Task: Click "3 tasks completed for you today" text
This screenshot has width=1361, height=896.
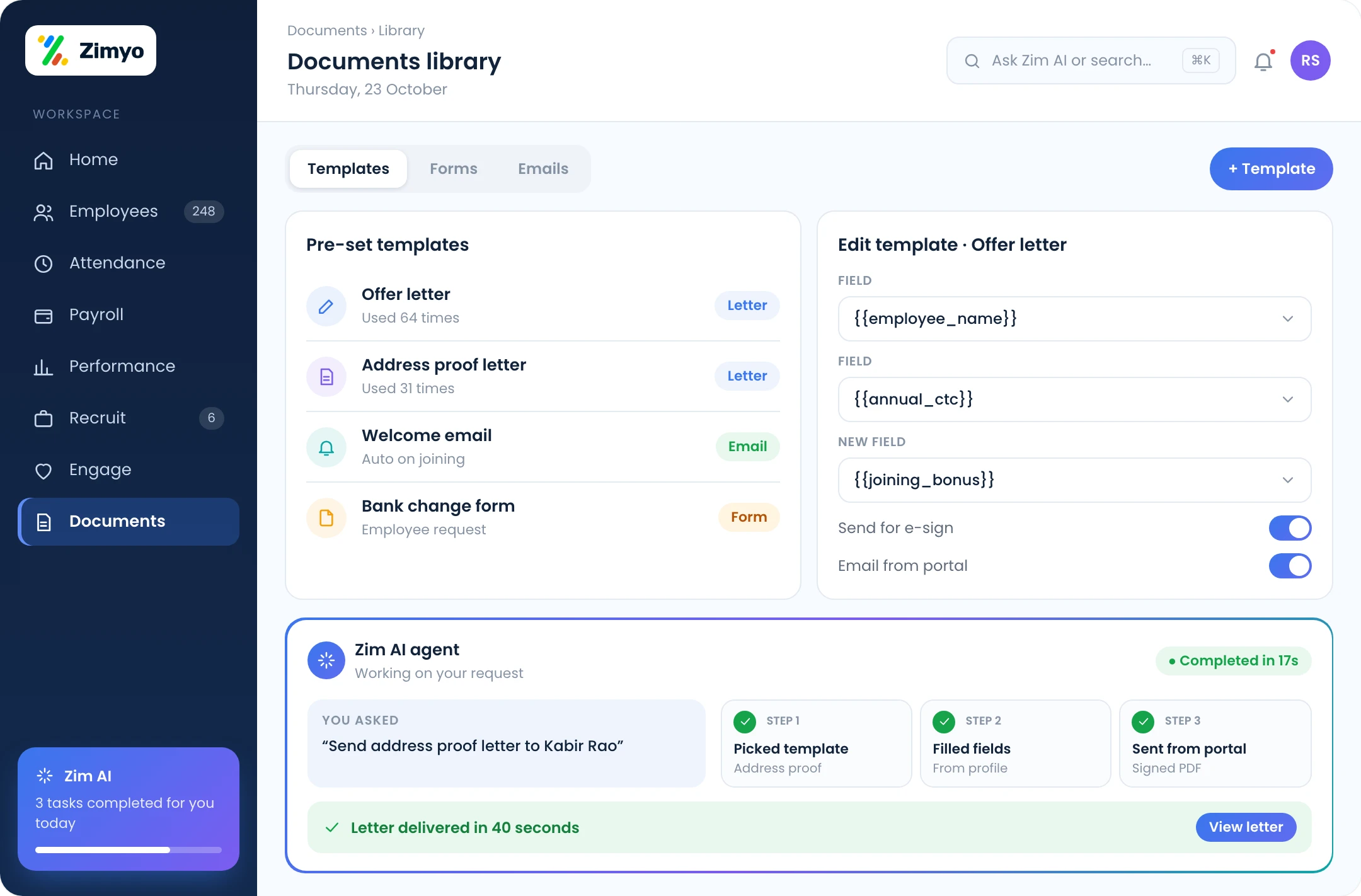Action: tap(125, 813)
